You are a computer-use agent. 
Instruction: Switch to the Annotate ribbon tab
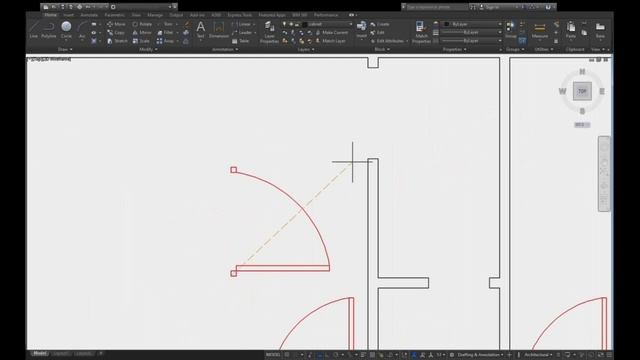89,15
